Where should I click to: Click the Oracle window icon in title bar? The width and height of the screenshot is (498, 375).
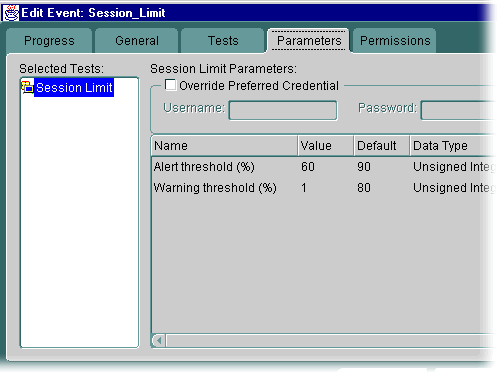pos(11,13)
